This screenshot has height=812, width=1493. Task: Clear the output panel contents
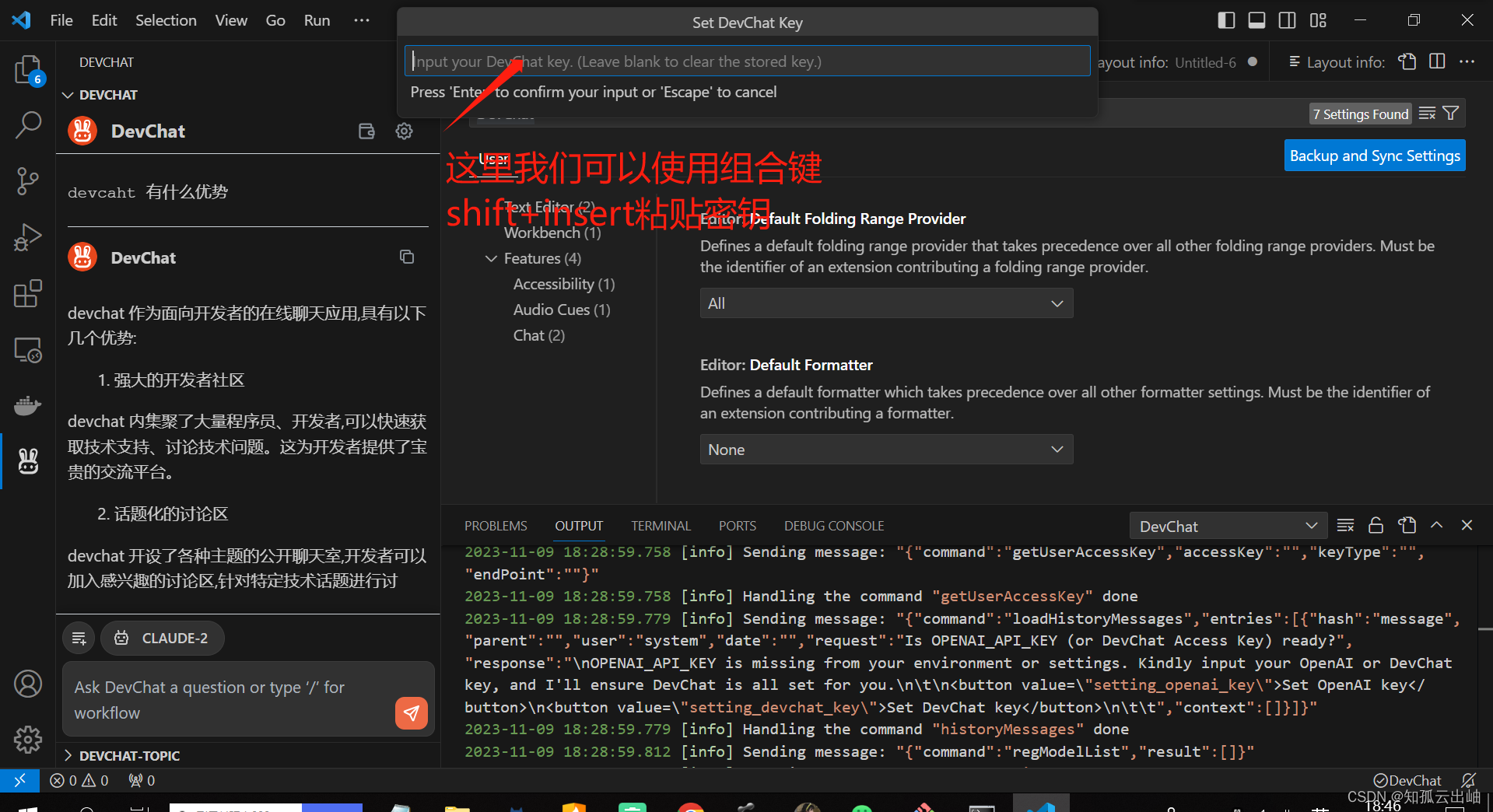click(1345, 526)
